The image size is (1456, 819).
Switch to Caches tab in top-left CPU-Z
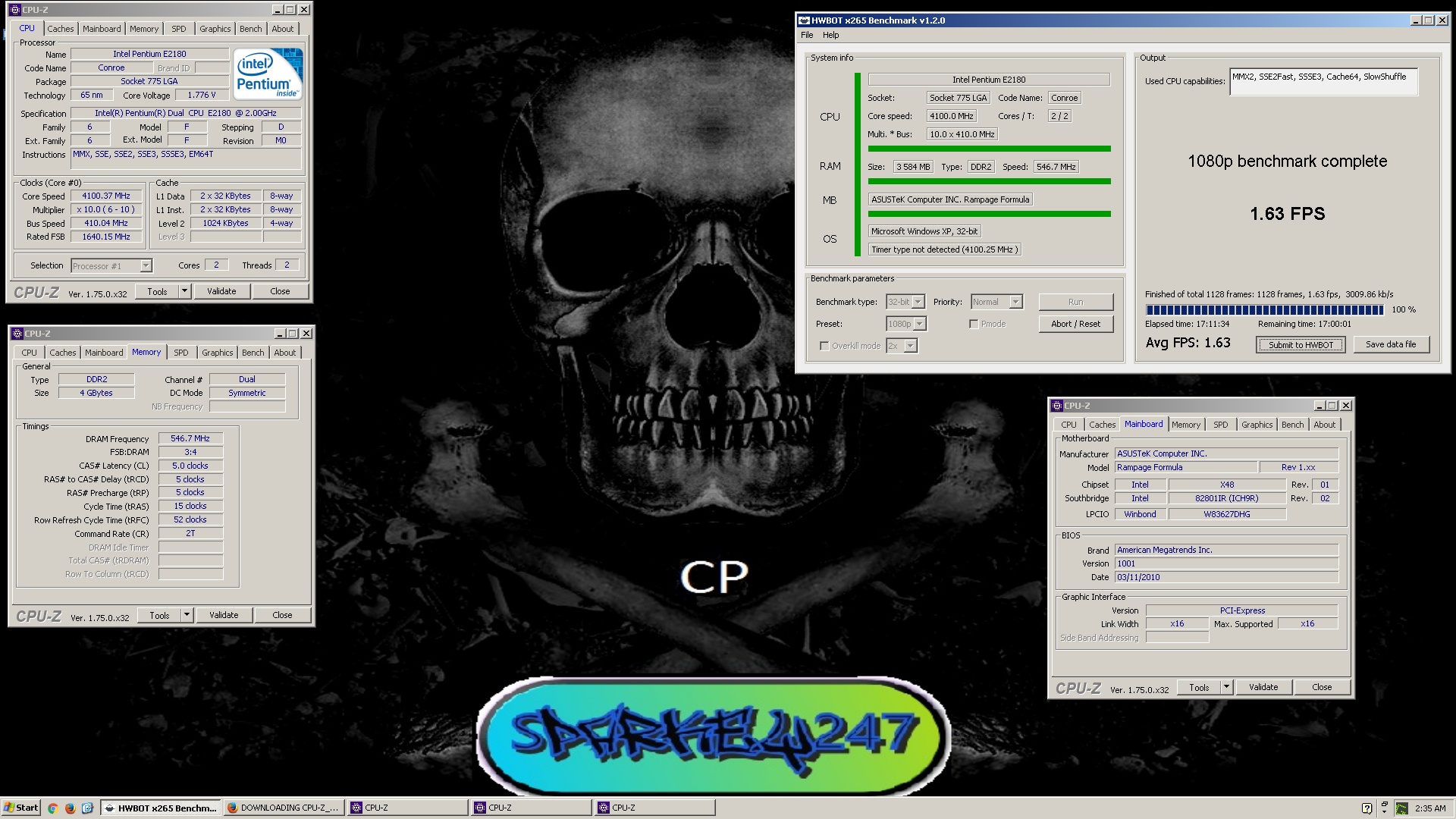point(61,29)
